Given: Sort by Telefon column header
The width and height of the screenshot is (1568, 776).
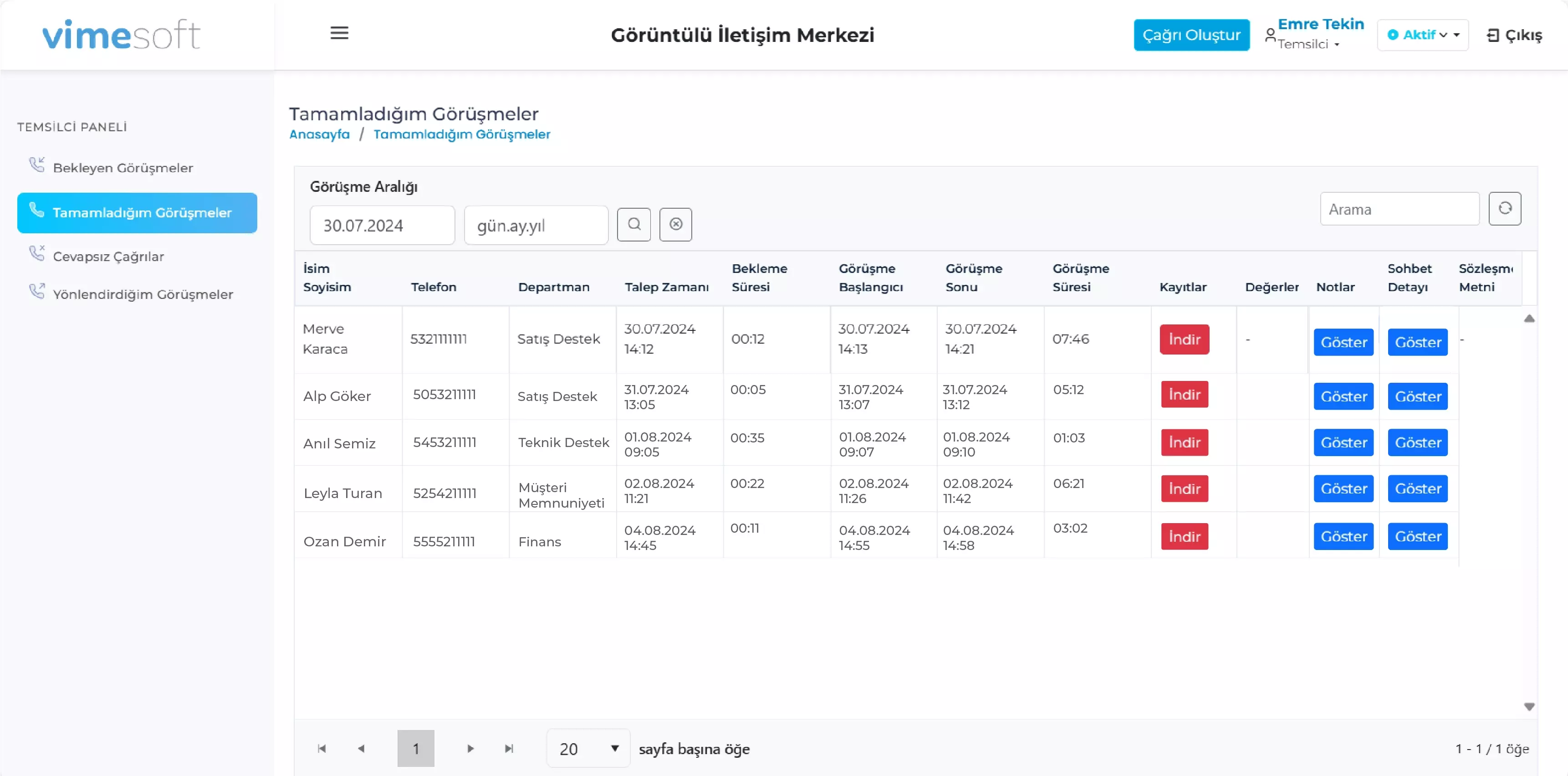Looking at the screenshot, I should (434, 287).
